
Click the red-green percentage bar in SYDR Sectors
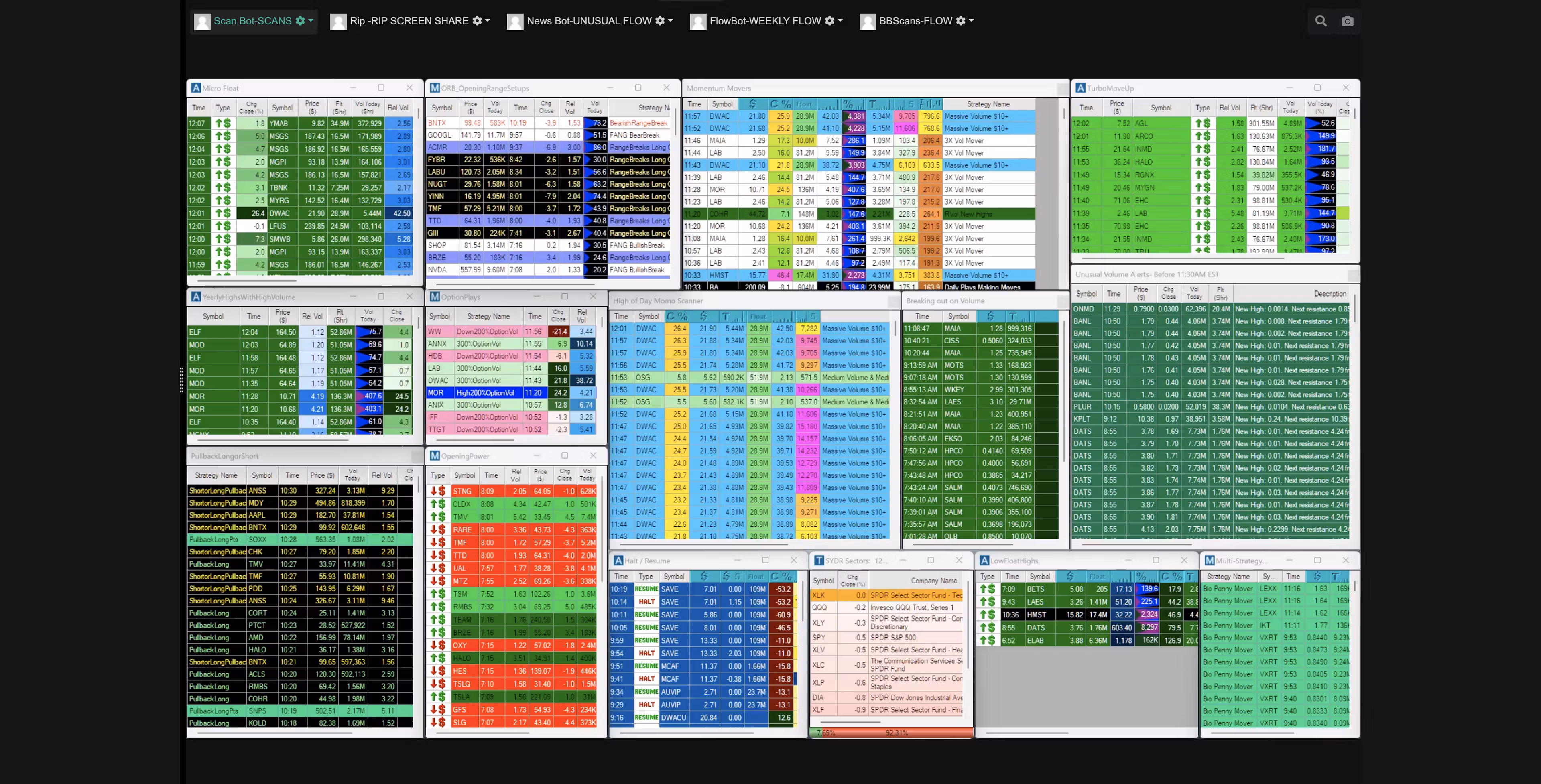891,733
